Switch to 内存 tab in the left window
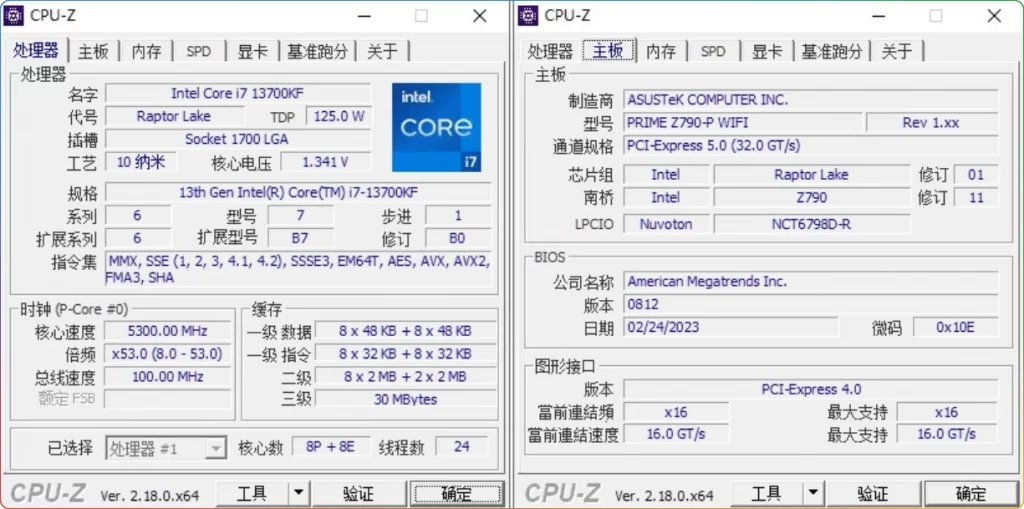The height and width of the screenshot is (509, 1024). (146, 51)
